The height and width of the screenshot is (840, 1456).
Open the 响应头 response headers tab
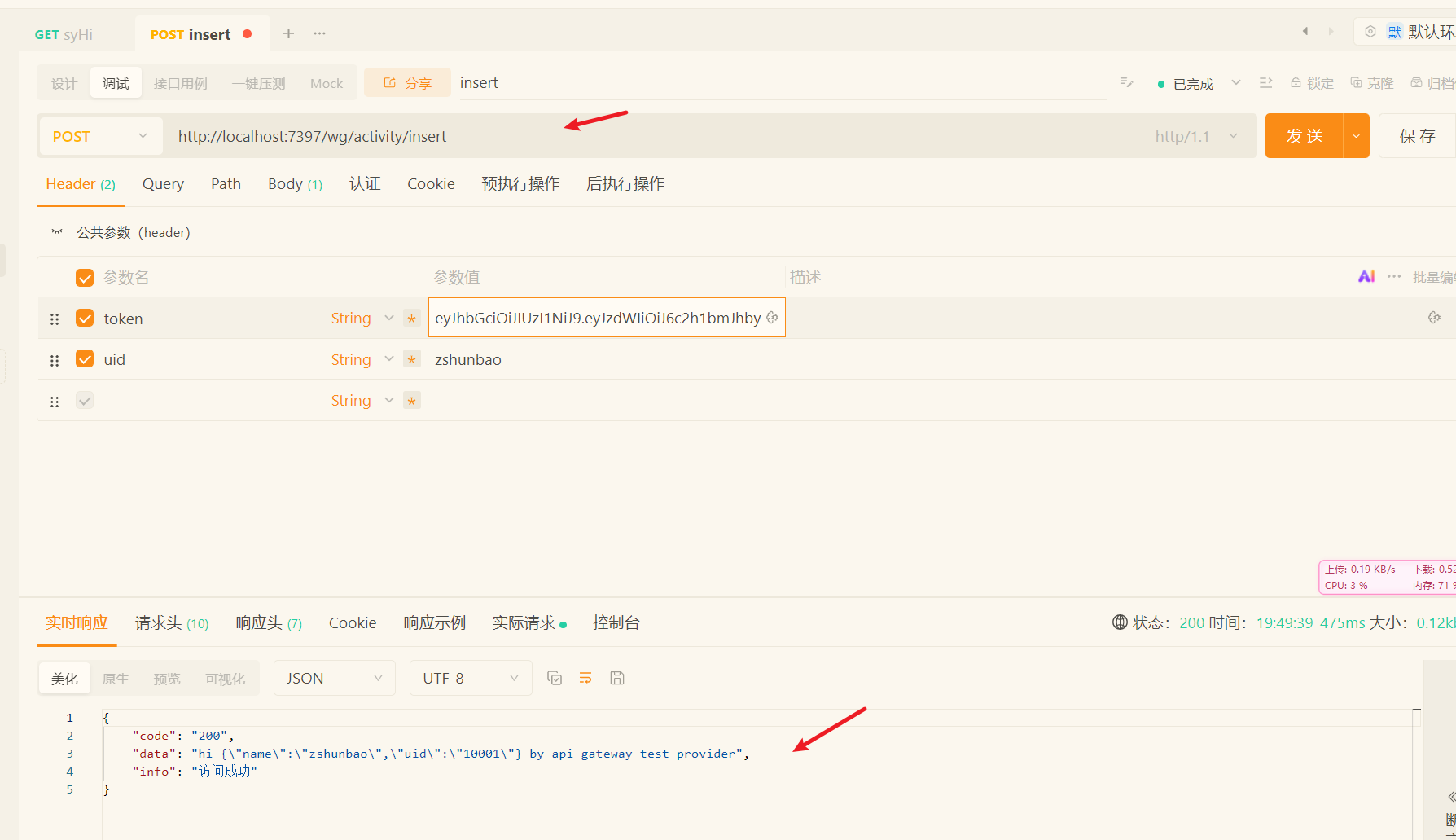(x=268, y=623)
